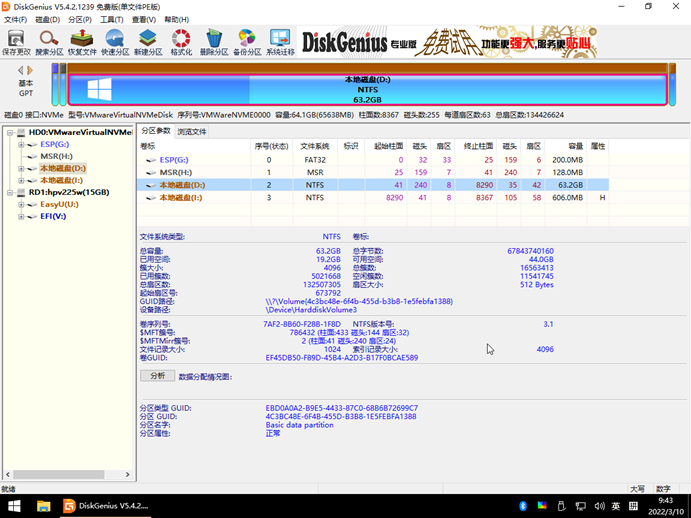
Task: Click the DiskGenius professional edition banner
Action: pos(447,42)
